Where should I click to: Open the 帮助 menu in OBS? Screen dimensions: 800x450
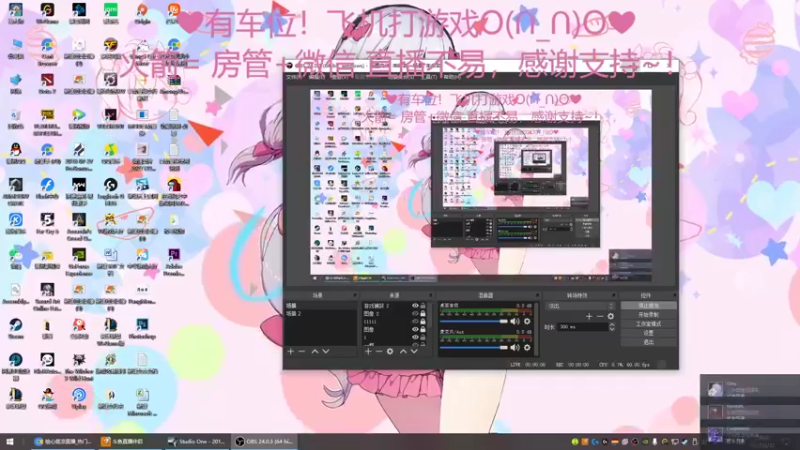click(x=452, y=77)
